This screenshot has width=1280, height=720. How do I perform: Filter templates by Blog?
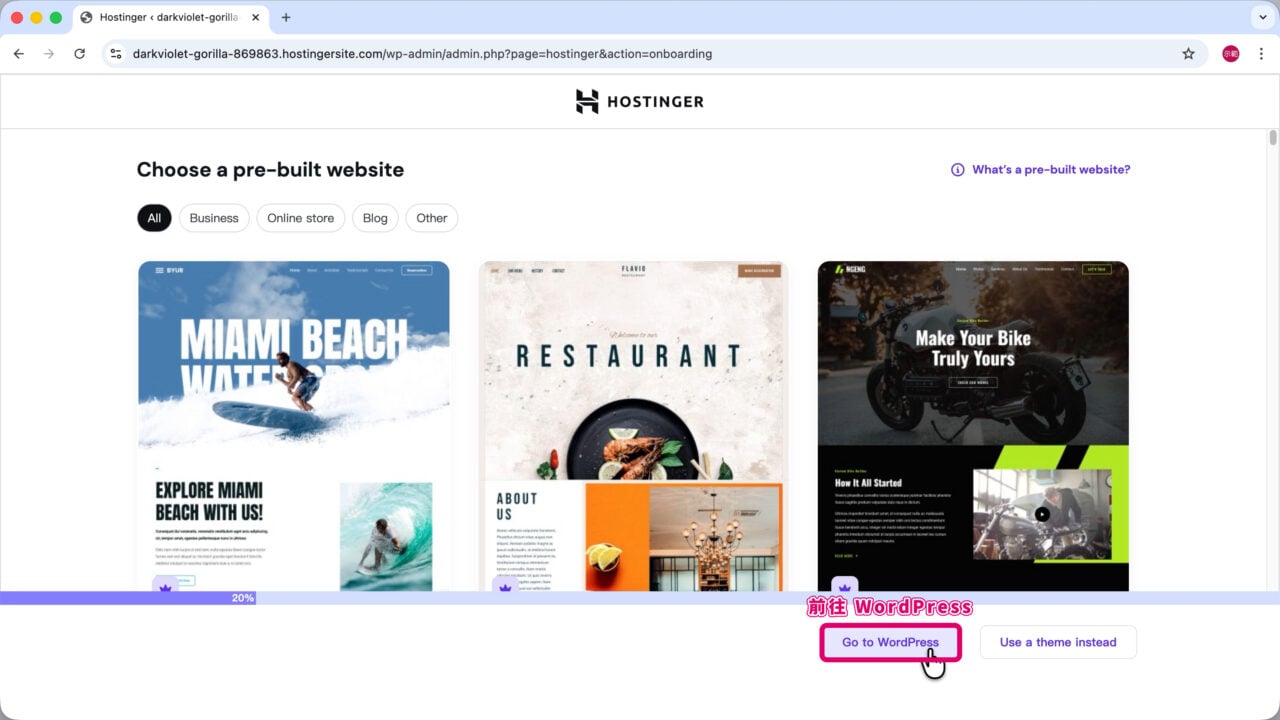(x=375, y=218)
